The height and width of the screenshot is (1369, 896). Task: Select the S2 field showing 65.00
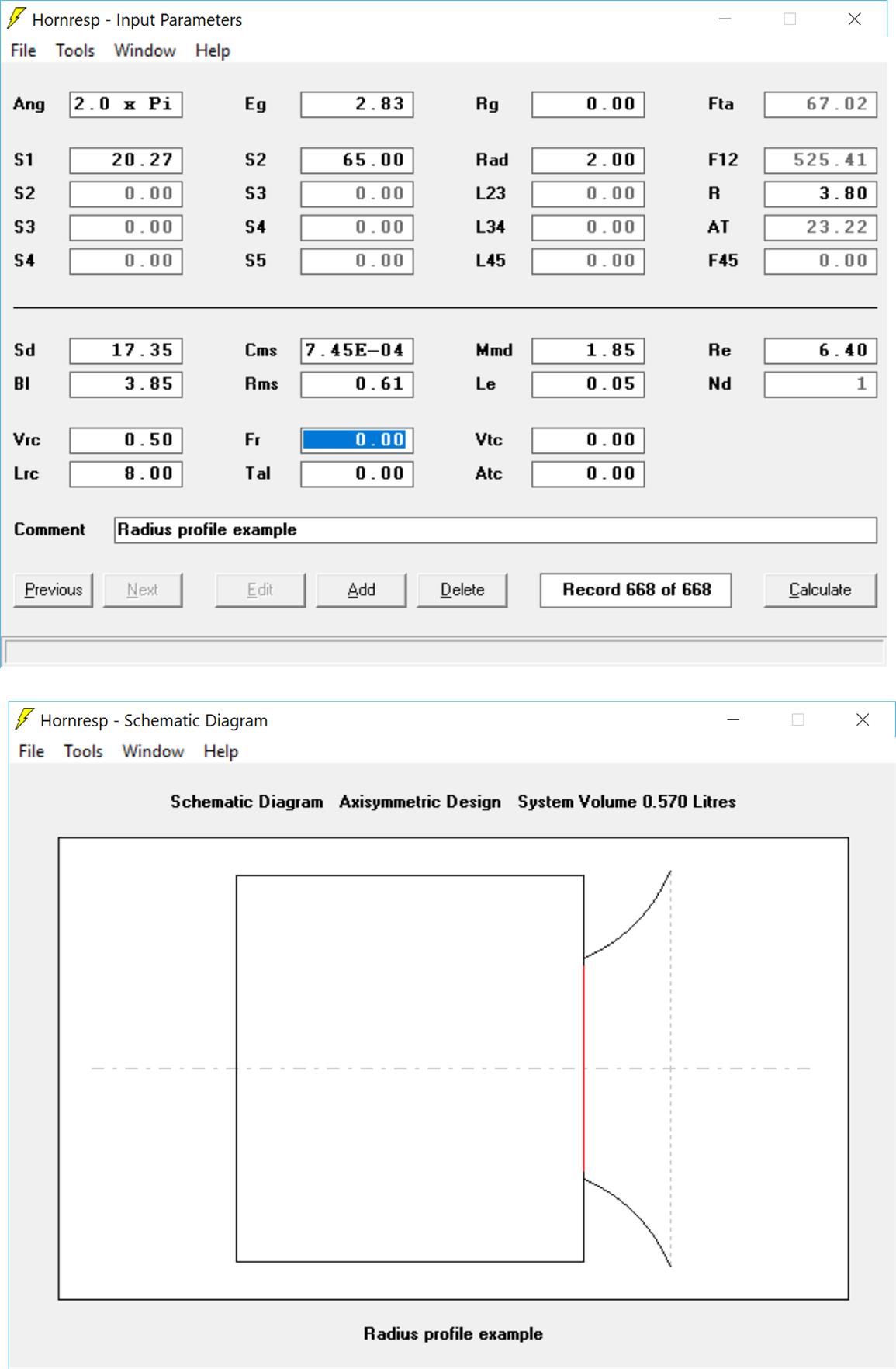point(357,160)
